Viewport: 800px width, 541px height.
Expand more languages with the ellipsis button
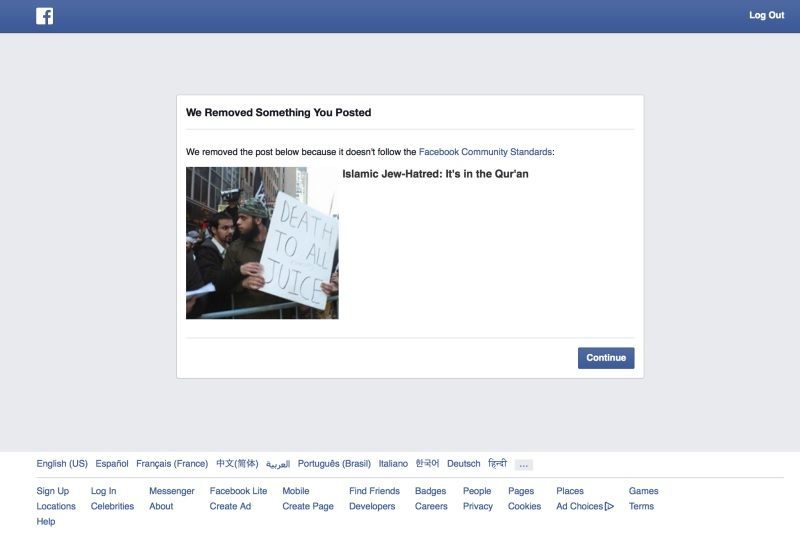[x=523, y=464]
